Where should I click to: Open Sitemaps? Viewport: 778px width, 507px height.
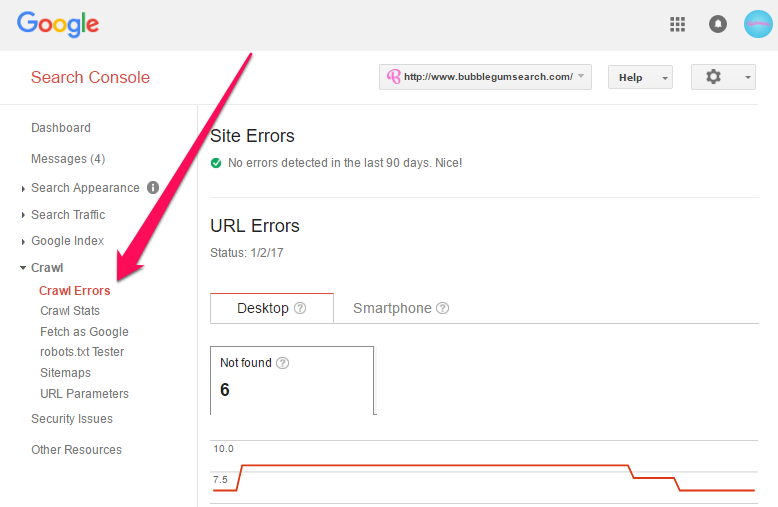pyautogui.click(x=65, y=373)
